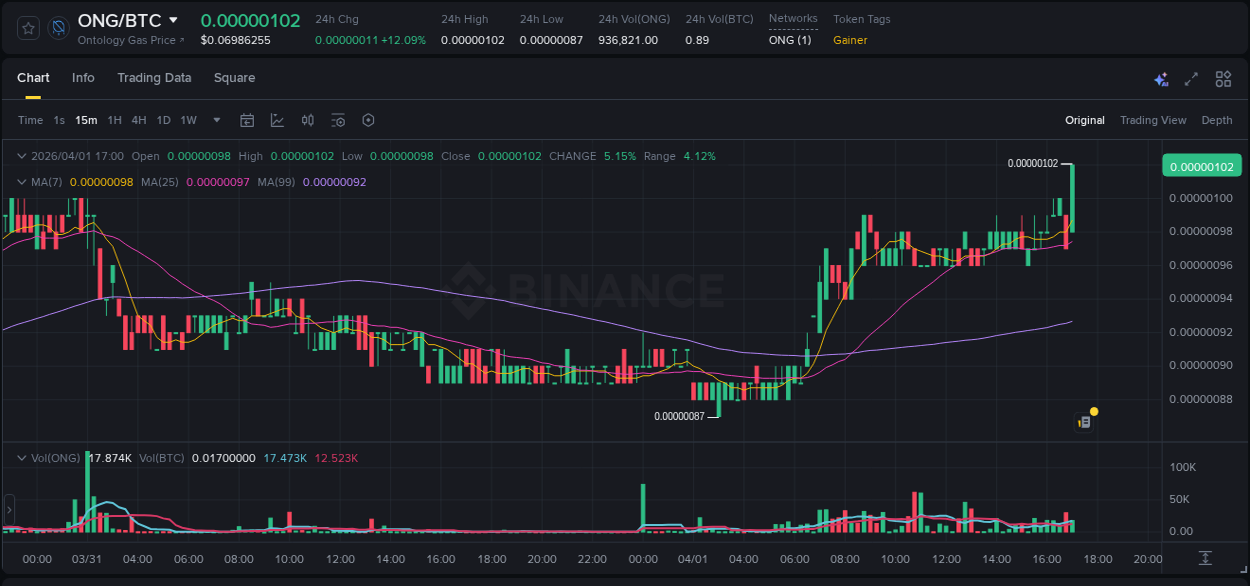Switch chart to Trading View mode
Viewport: 1250px width, 586px height.
1153,120
